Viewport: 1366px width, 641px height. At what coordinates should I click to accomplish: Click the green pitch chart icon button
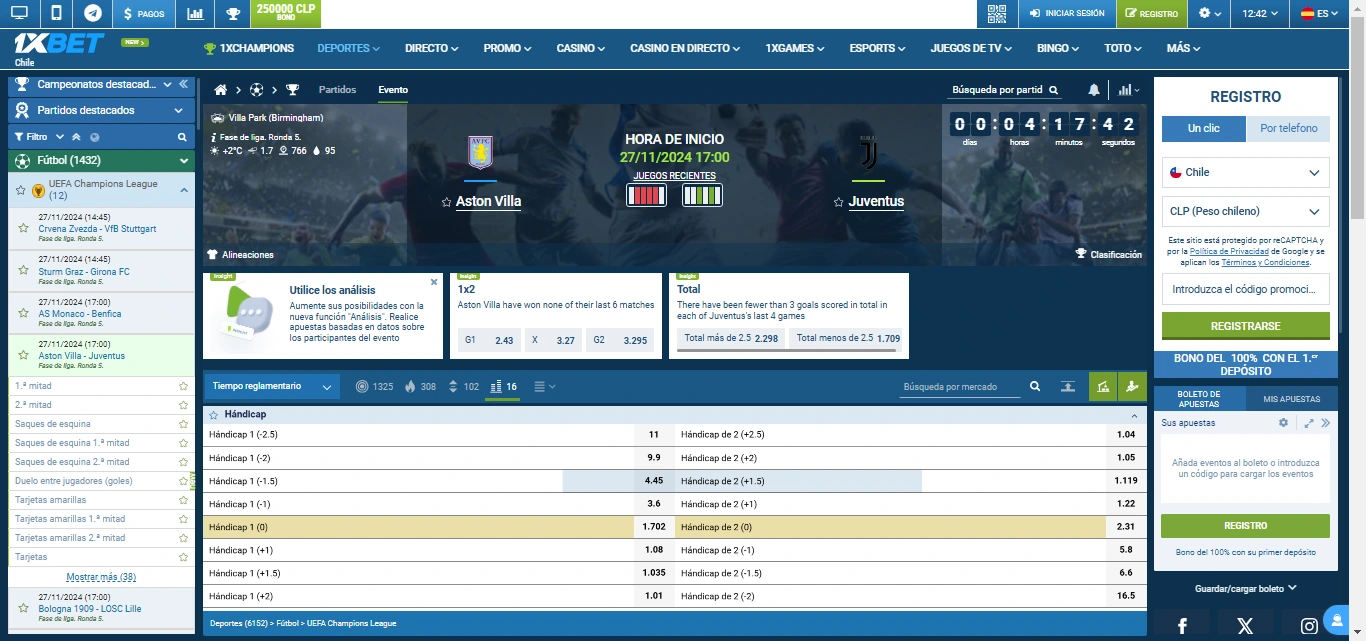[1103, 387]
